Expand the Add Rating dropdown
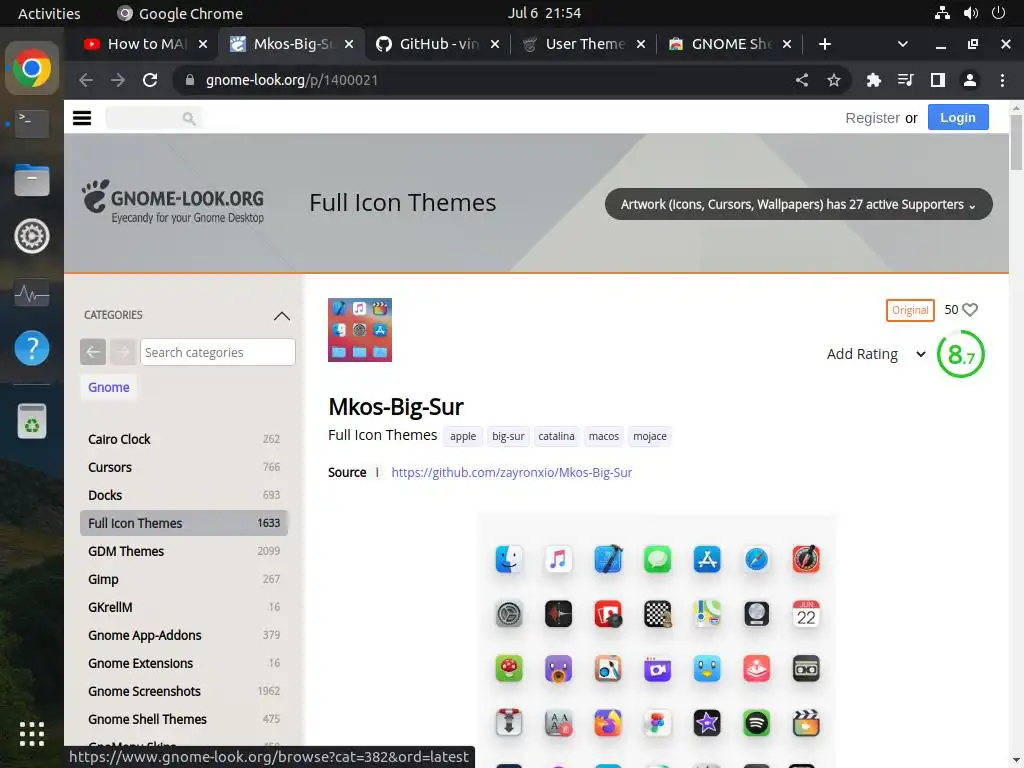This screenshot has width=1024, height=768. pos(876,354)
